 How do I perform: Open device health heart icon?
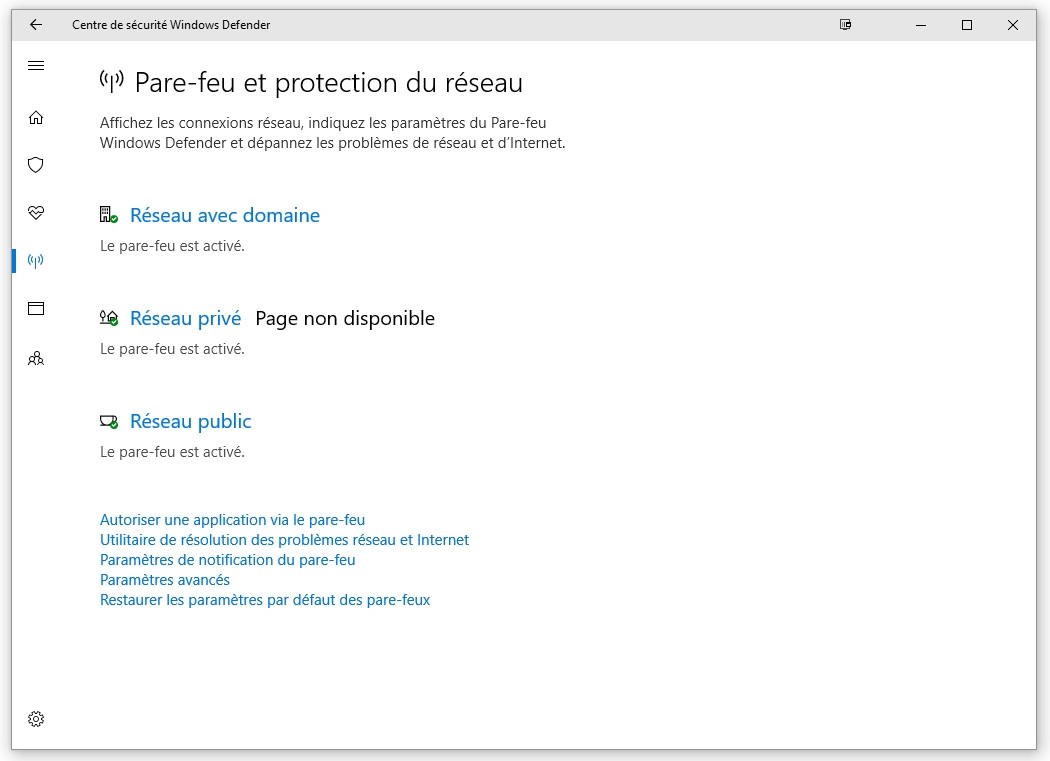pyautogui.click(x=36, y=213)
